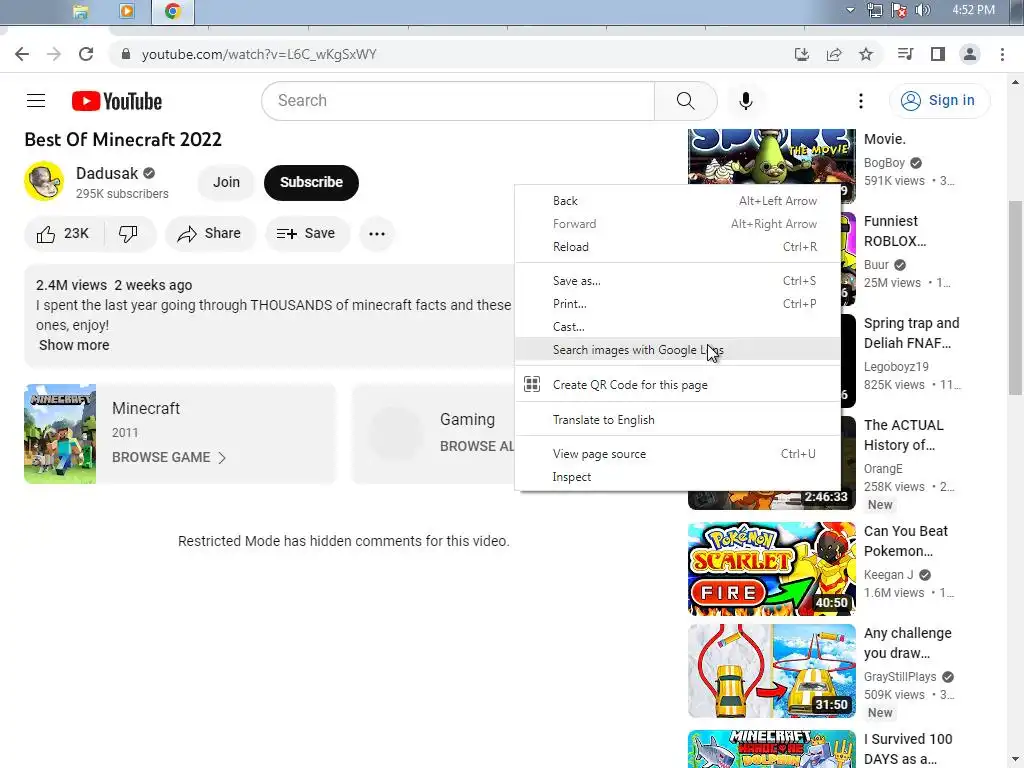1024x768 pixels.
Task: Open the Chrome profile avatar icon
Action: pos(970,54)
